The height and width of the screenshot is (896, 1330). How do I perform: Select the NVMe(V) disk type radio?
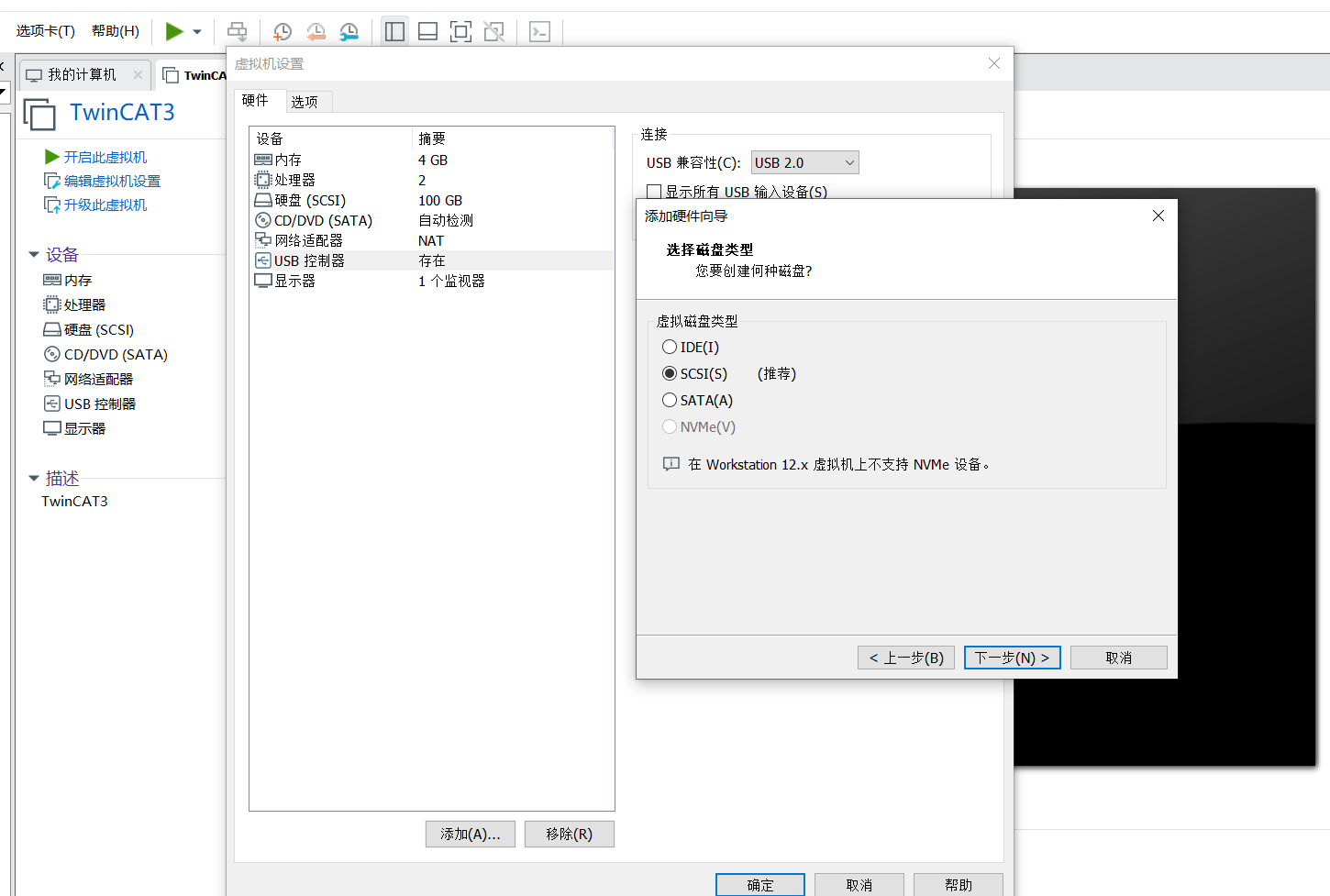[x=670, y=426]
